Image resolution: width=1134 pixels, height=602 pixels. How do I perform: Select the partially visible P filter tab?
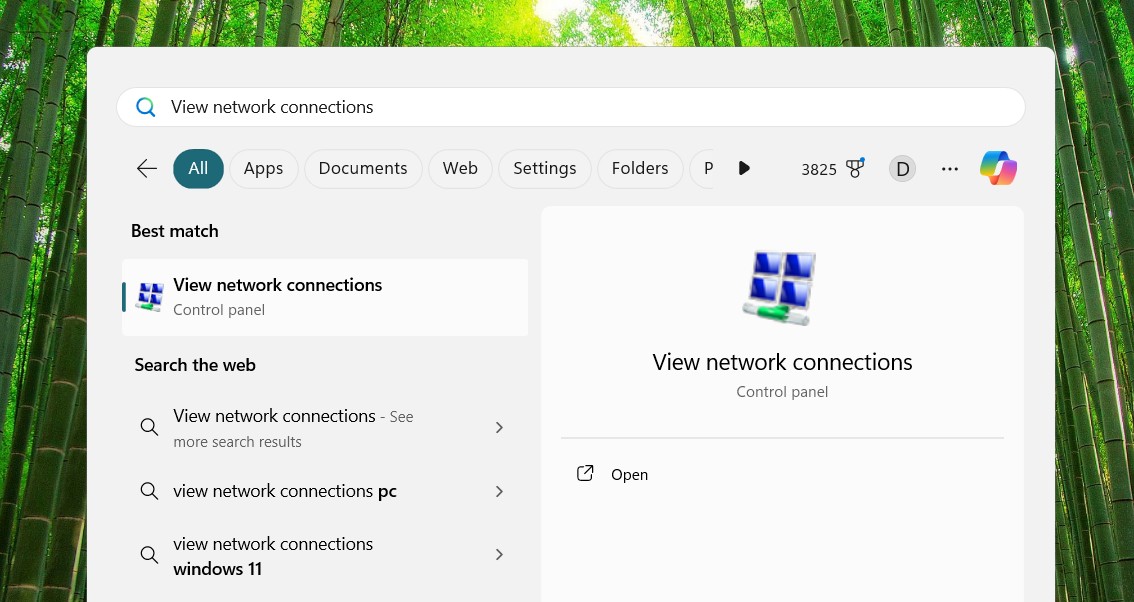point(703,169)
